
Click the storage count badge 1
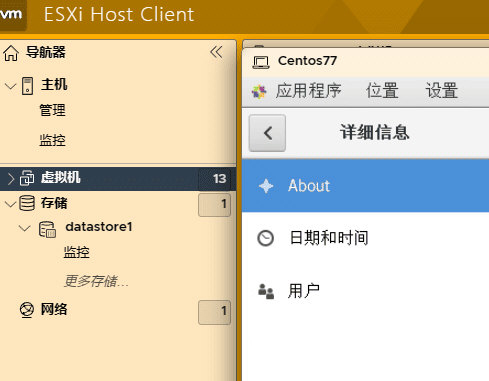pyautogui.click(x=214, y=205)
